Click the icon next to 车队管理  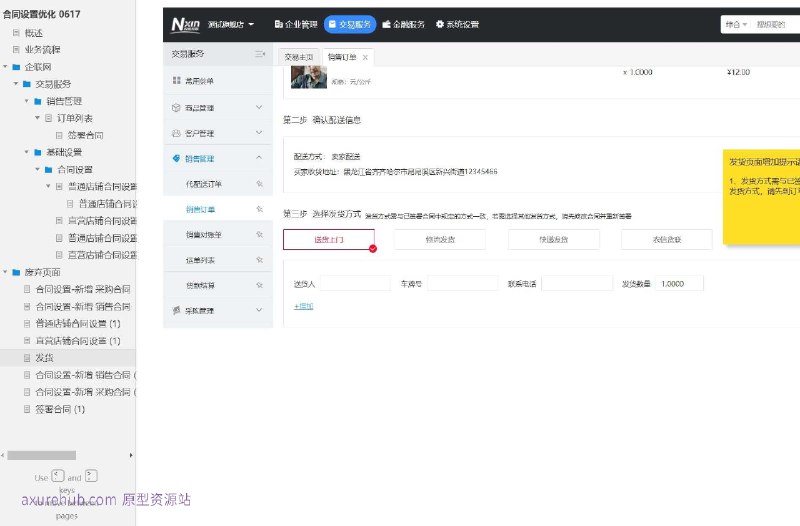(177, 310)
